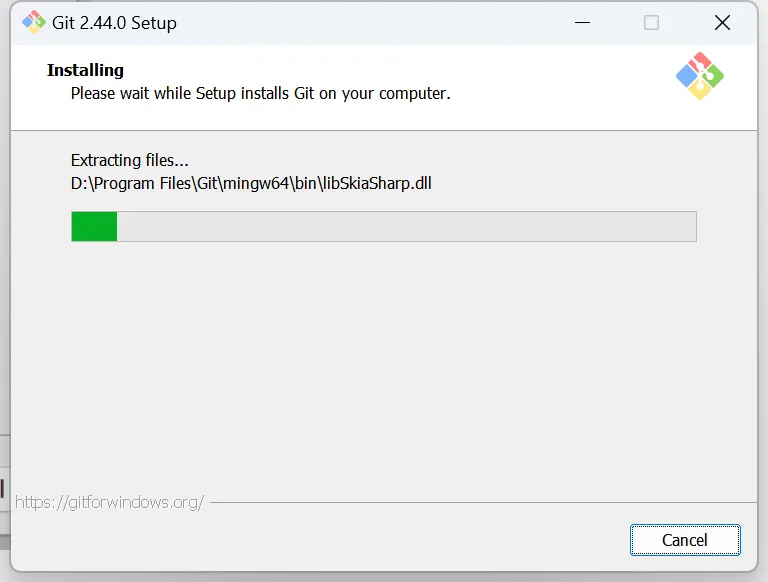Minimize the Git Setup window
This screenshot has height=582, width=768.
coord(581,22)
